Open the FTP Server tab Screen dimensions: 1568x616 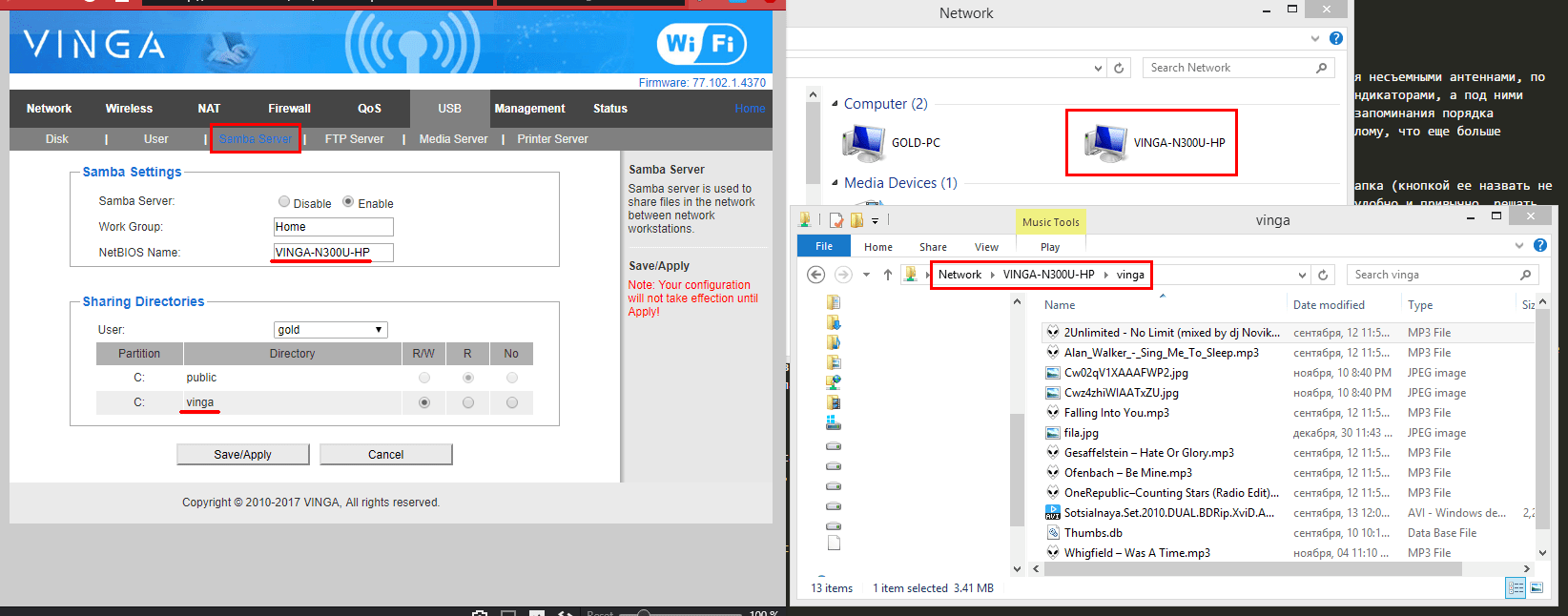click(x=354, y=139)
